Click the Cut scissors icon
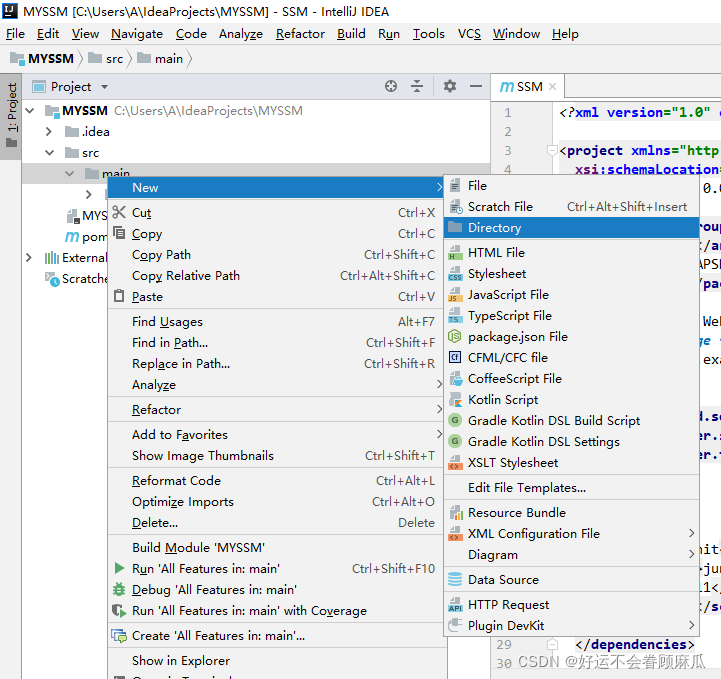The image size is (721, 679). (x=120, y=212)
